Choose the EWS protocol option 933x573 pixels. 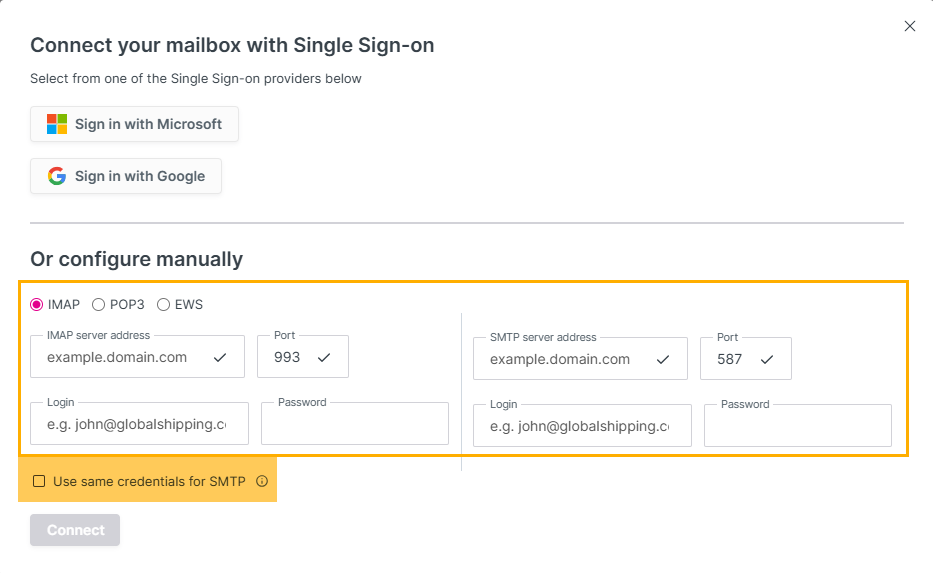tap(163, 304)
